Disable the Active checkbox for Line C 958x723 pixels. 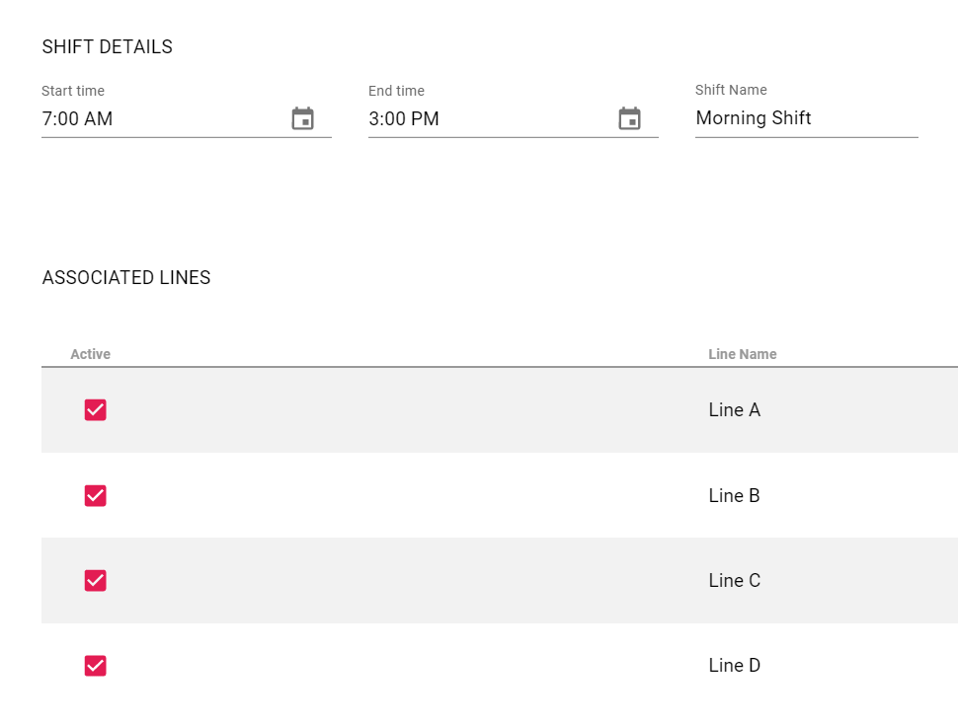[95, 581]
